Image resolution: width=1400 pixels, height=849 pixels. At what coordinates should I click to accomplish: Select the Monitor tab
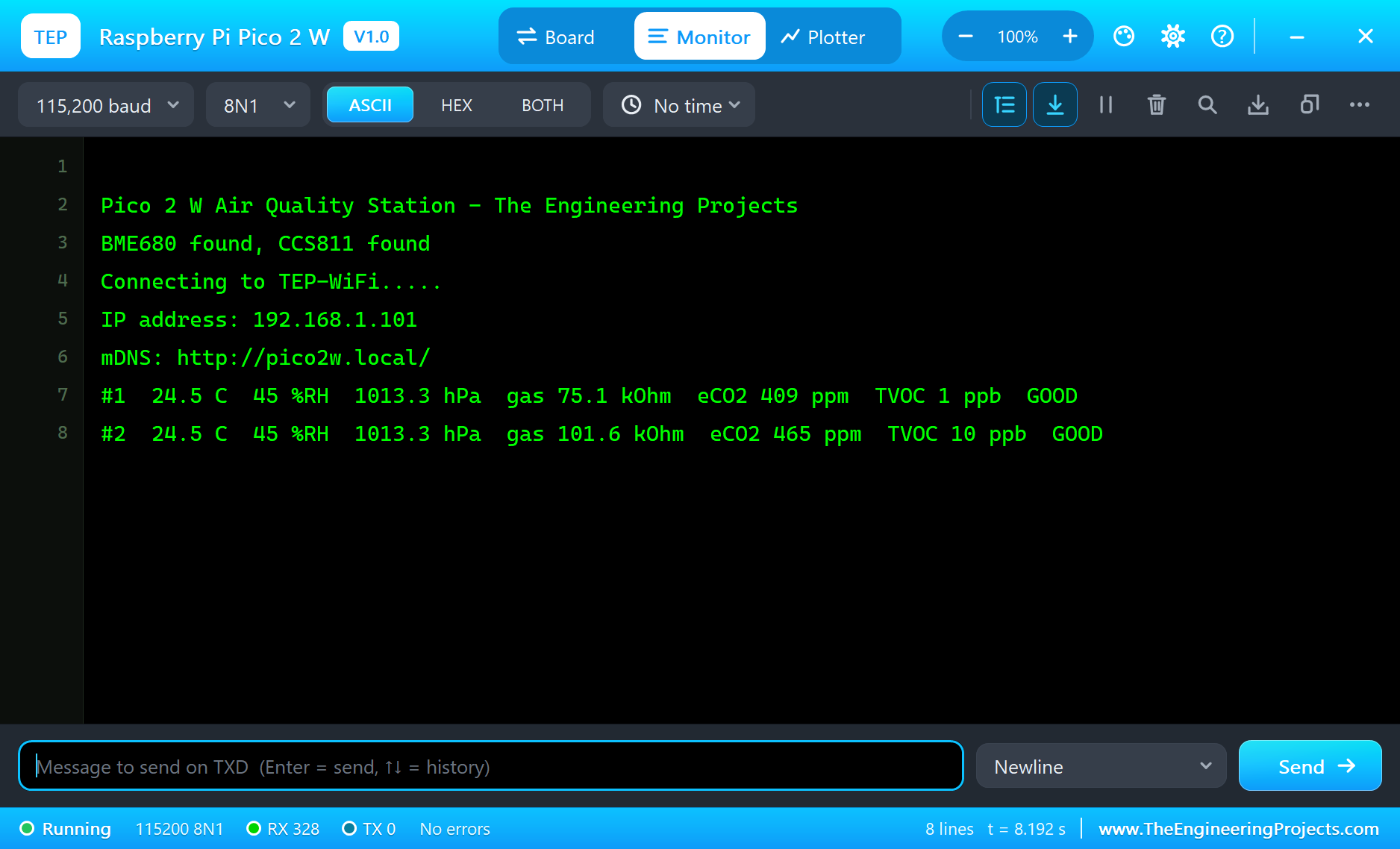point(699,37)
